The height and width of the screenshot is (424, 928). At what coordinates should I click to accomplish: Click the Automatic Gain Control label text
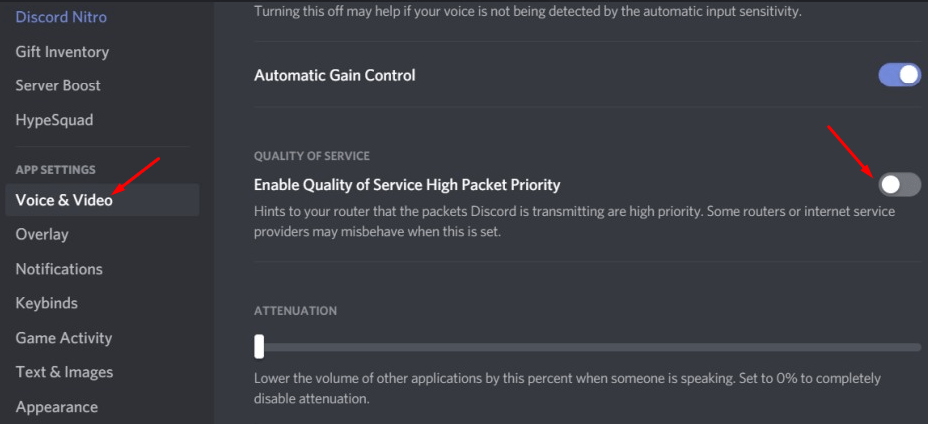click(x=334, y=75)
